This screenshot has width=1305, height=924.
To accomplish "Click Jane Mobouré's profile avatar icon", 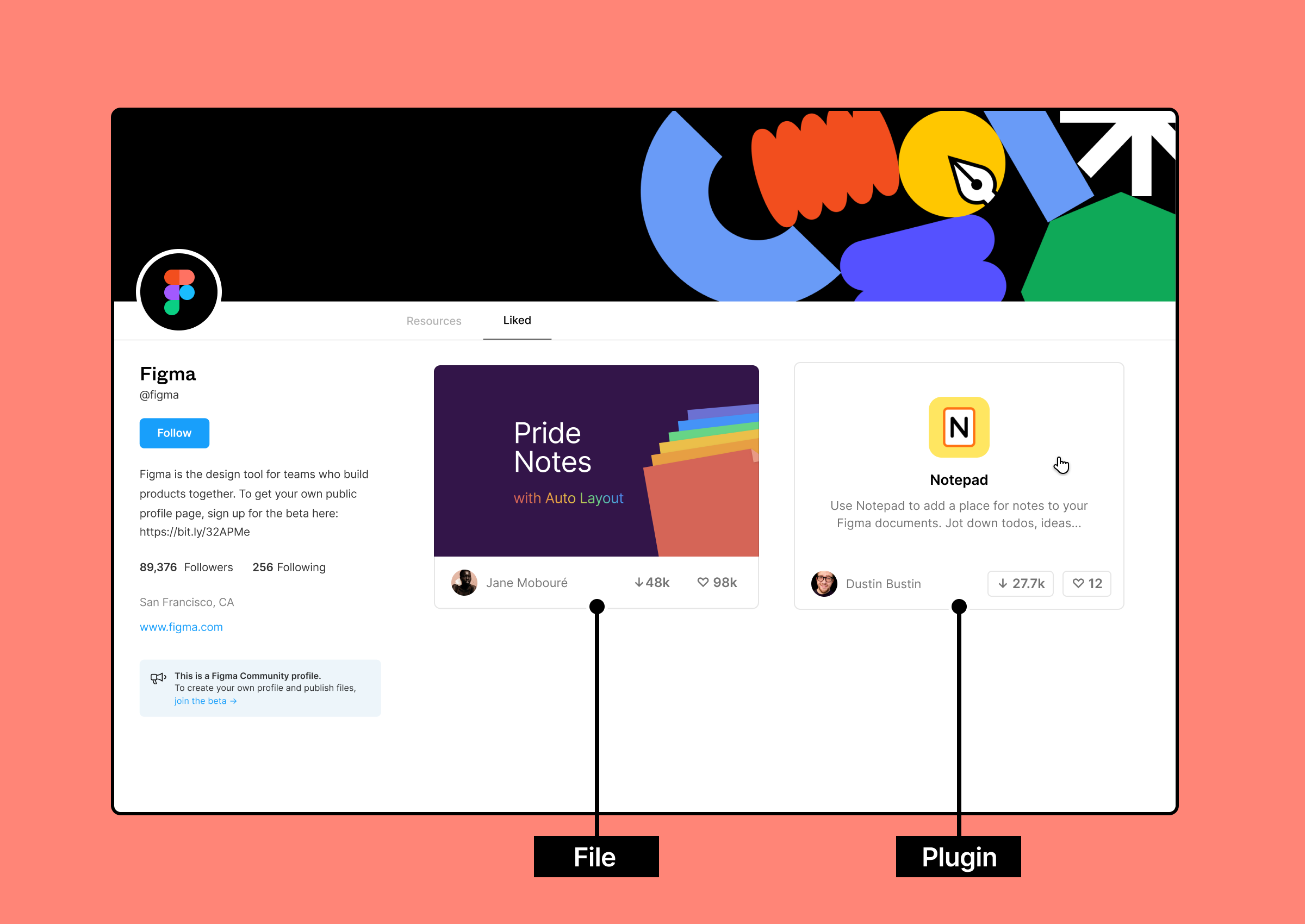I will pyautogui.click(x=465, y=583).
